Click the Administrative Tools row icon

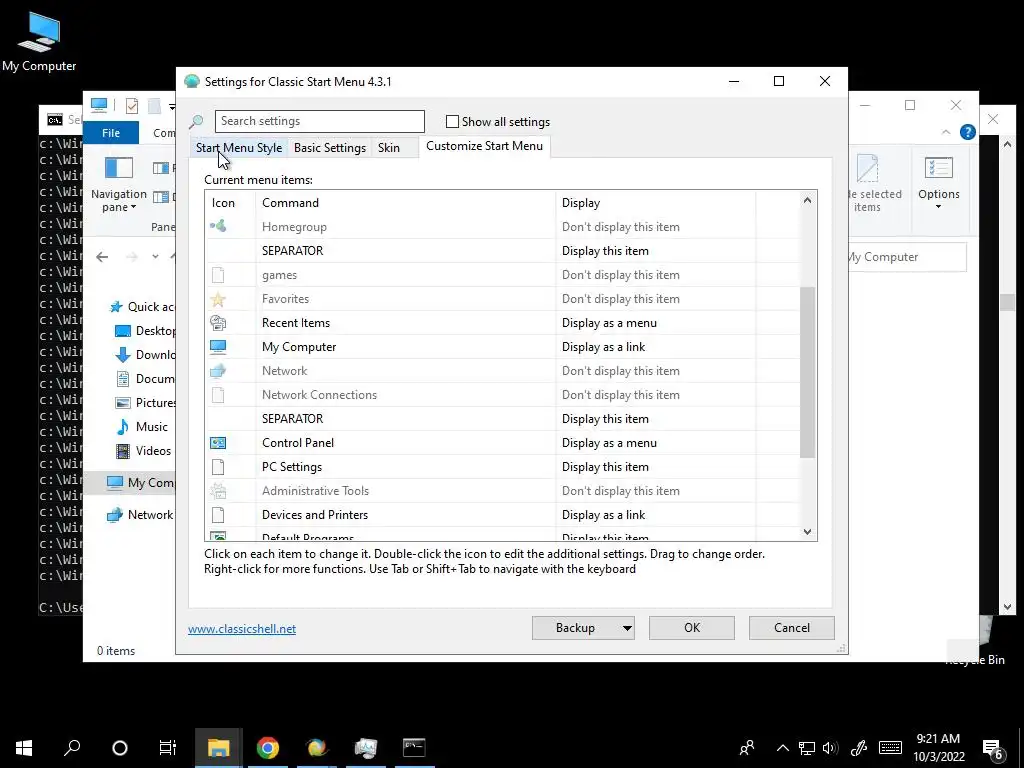click(x=218, y=490)
